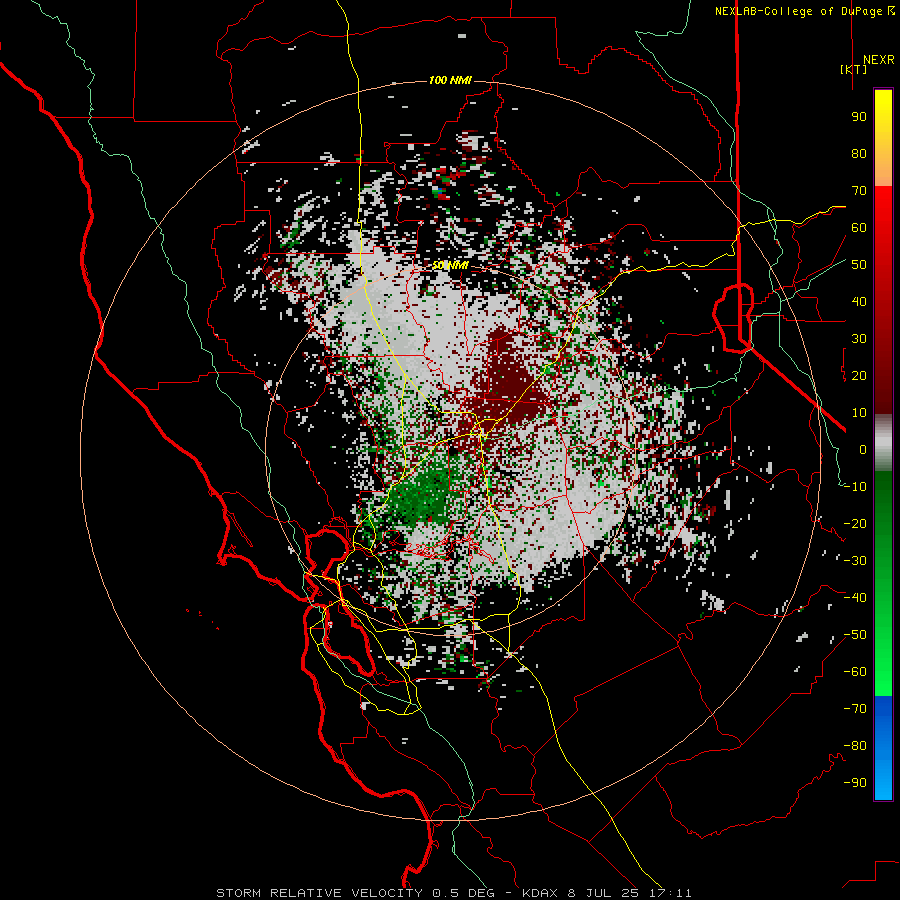Click the -60 scale value
This screenshot has width=900, height=900.
point(855,672)
